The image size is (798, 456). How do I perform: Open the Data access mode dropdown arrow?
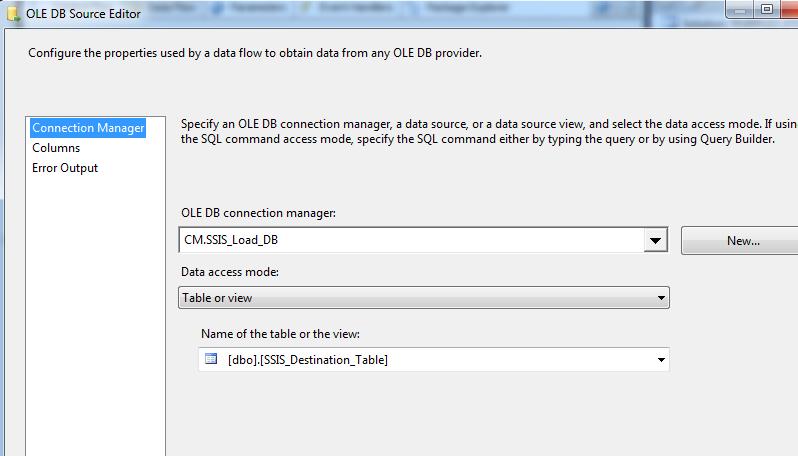pyautogui.click(x=661, y=298)
